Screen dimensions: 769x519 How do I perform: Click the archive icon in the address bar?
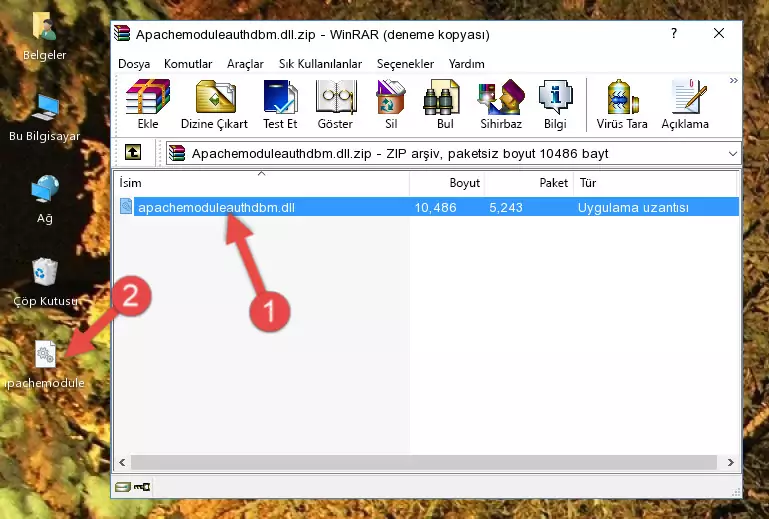(177, 153)
